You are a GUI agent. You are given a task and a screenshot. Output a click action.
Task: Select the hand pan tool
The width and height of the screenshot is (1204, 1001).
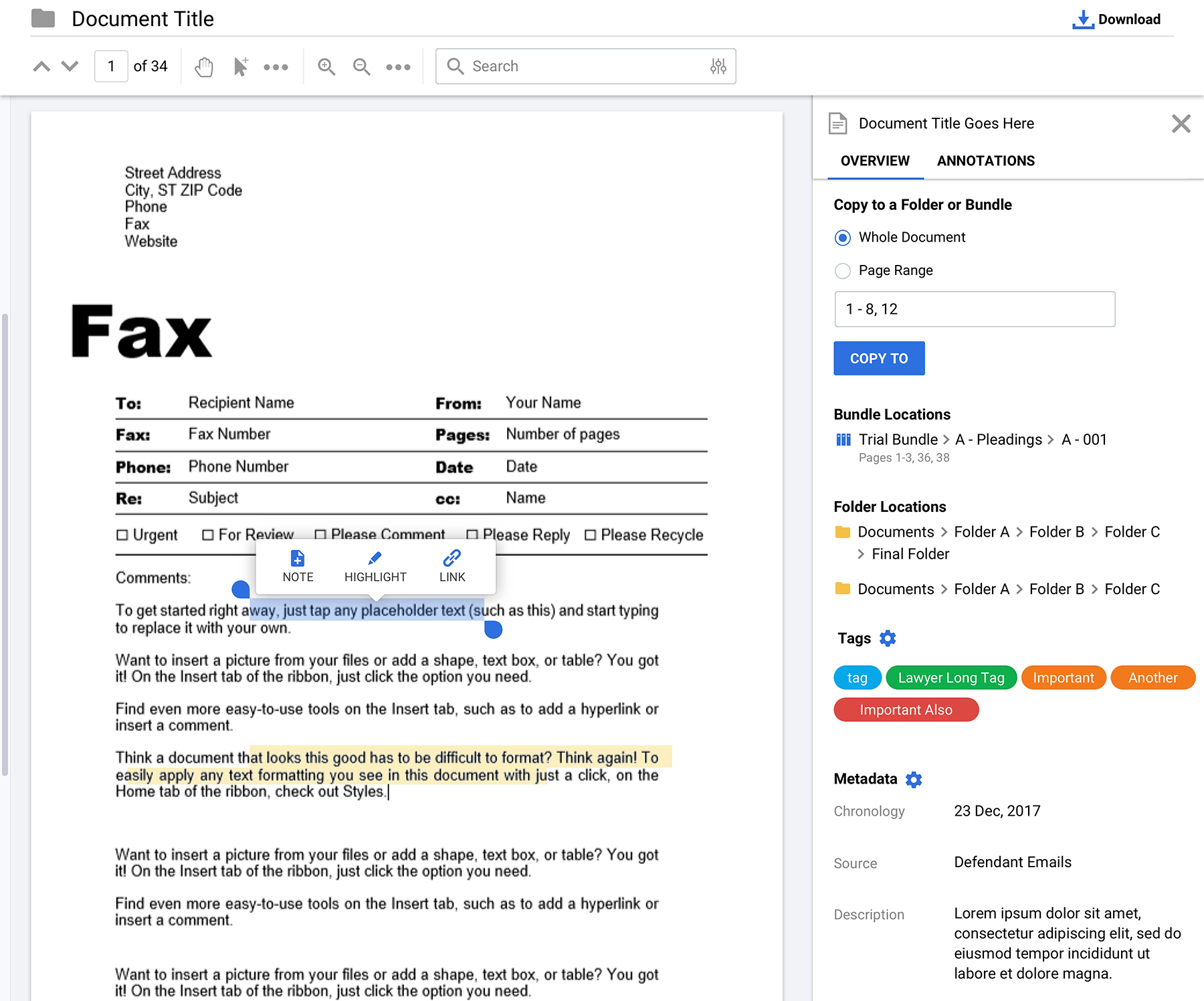[204, 66]
